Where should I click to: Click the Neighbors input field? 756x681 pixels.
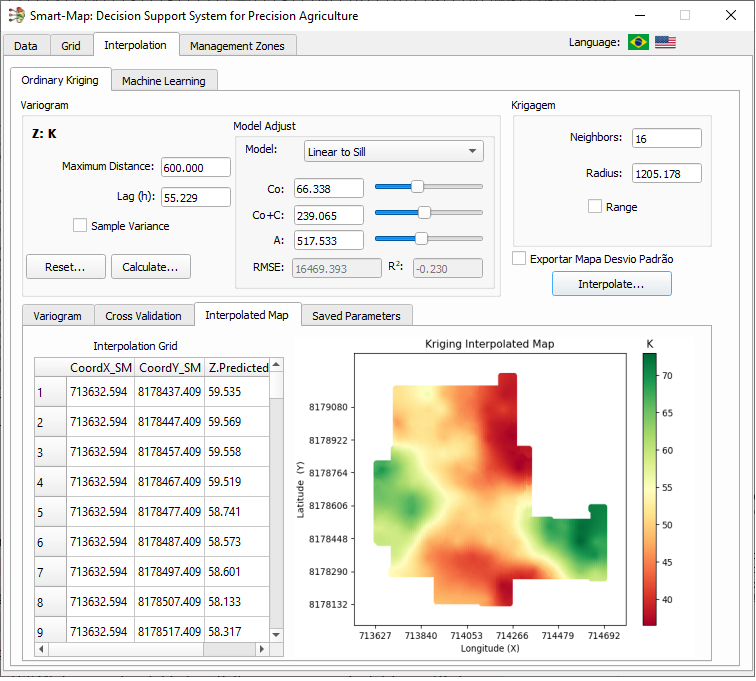(x=667, y=138)
